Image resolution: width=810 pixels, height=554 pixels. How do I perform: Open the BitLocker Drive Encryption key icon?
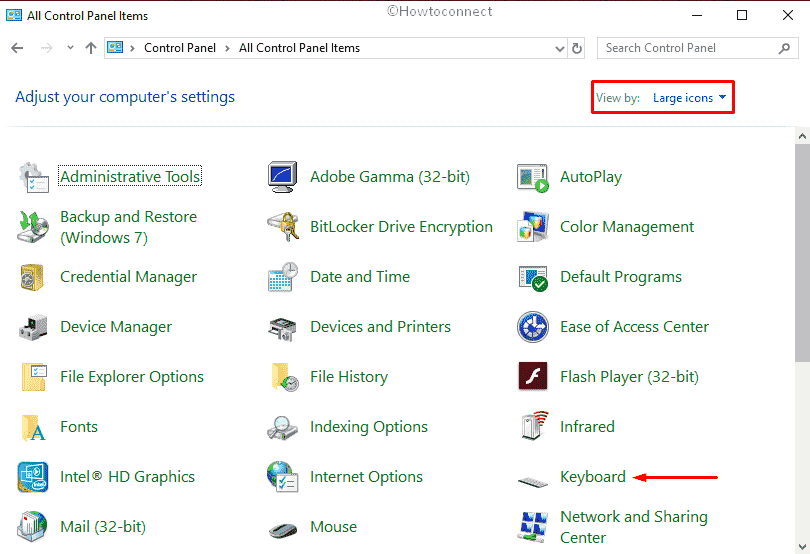pyautogui.click(x=283, y=226)
